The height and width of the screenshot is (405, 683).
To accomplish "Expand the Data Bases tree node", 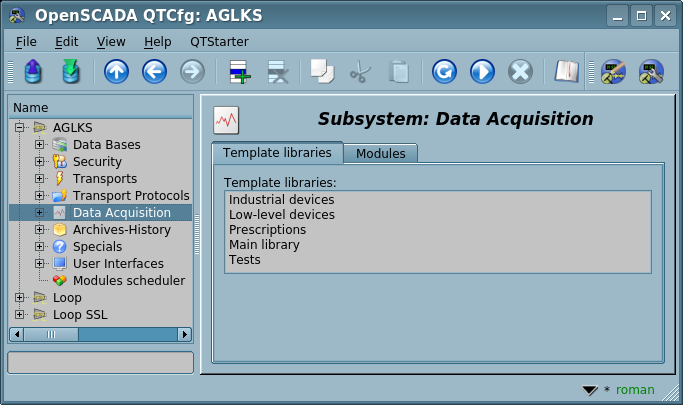I will [x=40, y=145].
